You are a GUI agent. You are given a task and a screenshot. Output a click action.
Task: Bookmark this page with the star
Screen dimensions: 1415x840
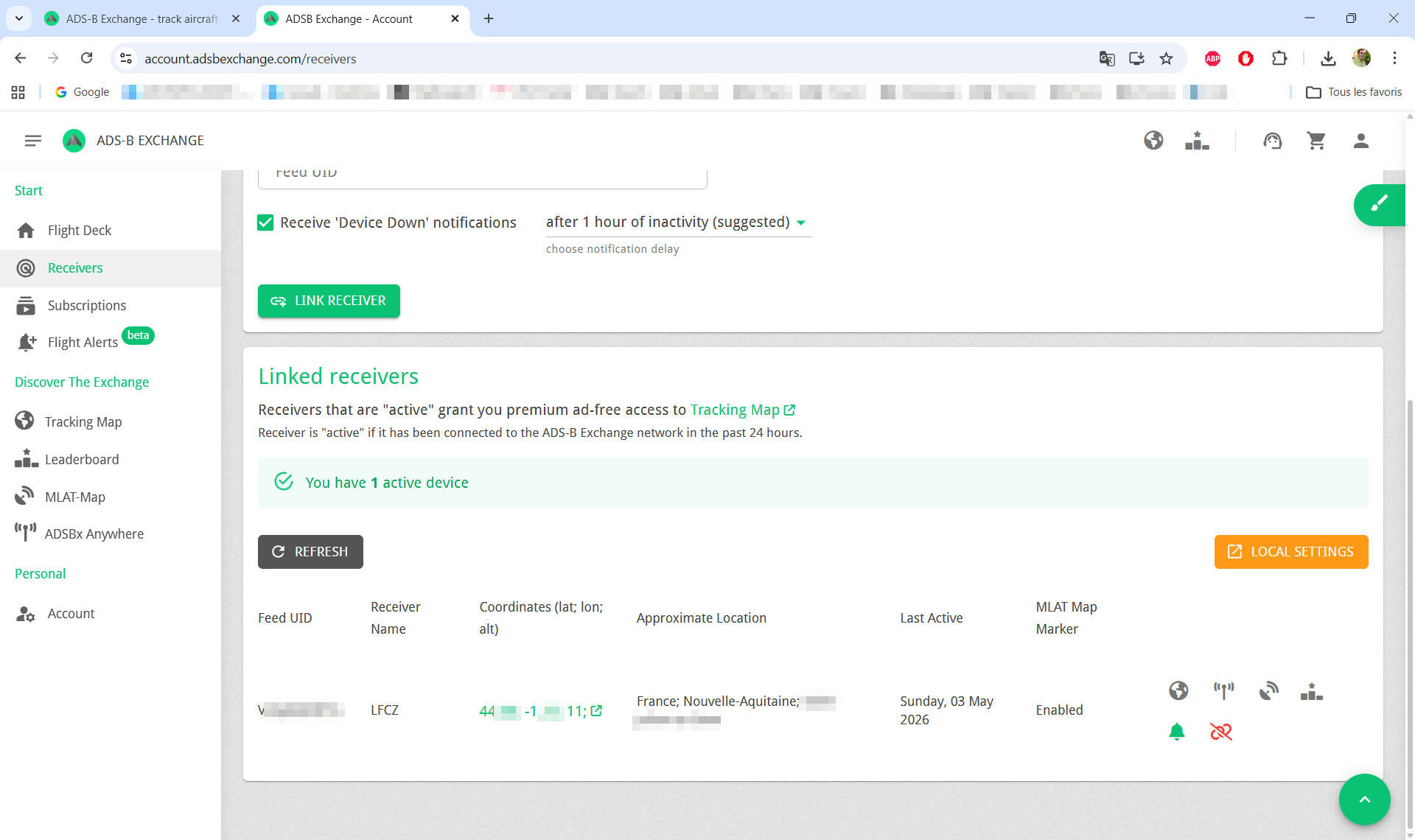[1166, 58]
